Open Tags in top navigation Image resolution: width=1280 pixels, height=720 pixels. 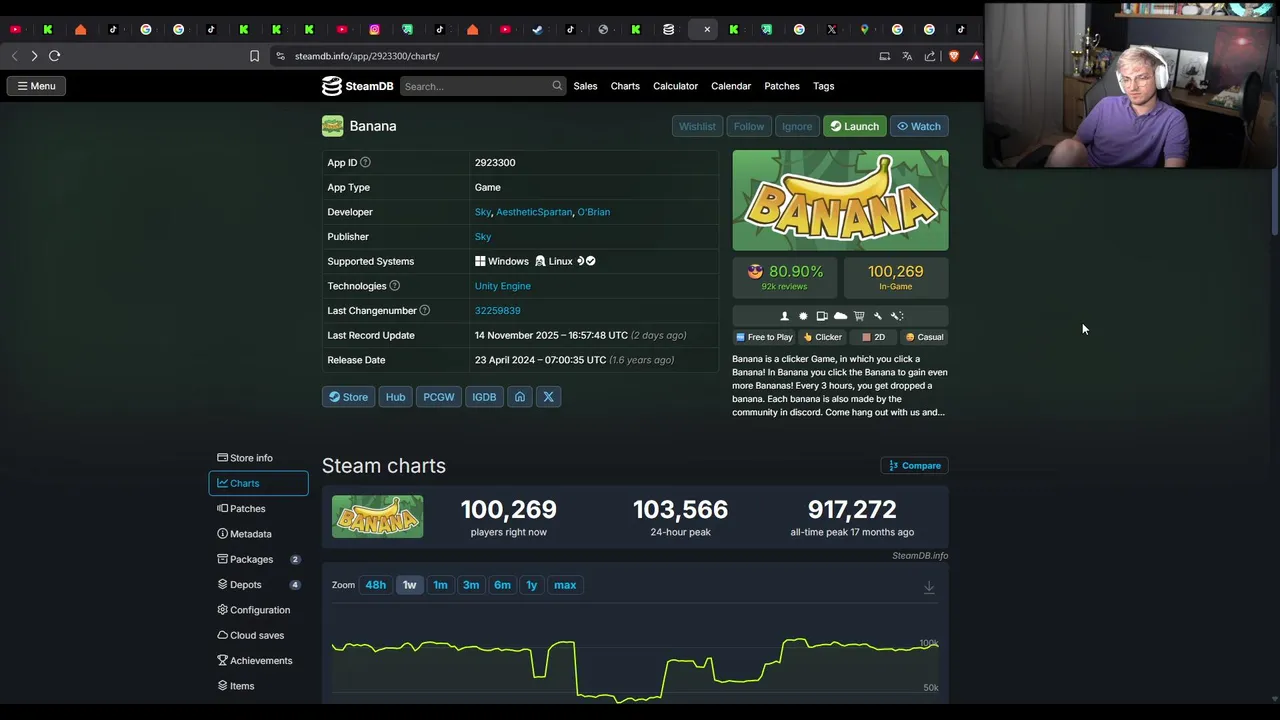pos(824,86)
